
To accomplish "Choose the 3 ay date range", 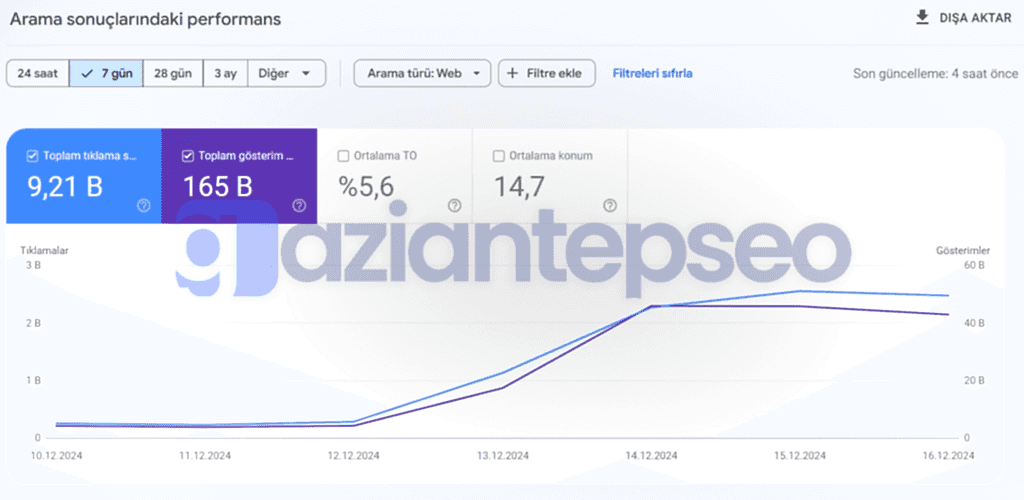I will 224,73.
